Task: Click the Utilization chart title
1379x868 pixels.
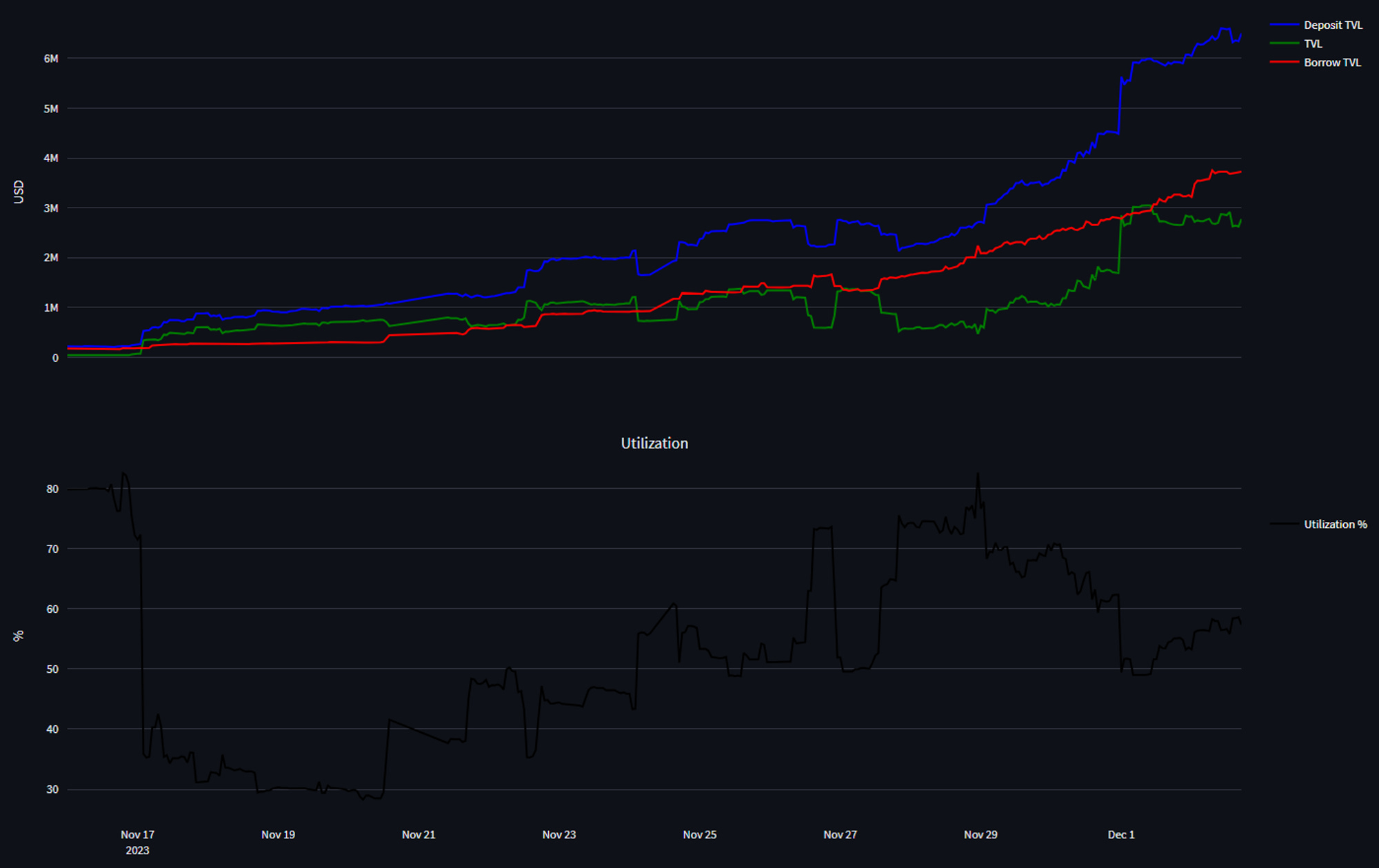Action: (654, 443)
